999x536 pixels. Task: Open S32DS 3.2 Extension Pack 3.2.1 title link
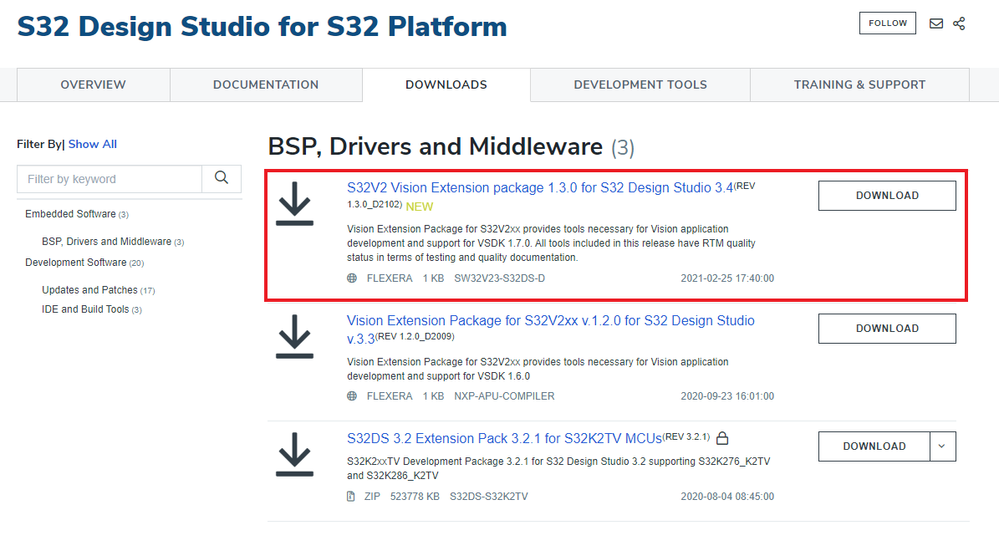tap(504, 438)
